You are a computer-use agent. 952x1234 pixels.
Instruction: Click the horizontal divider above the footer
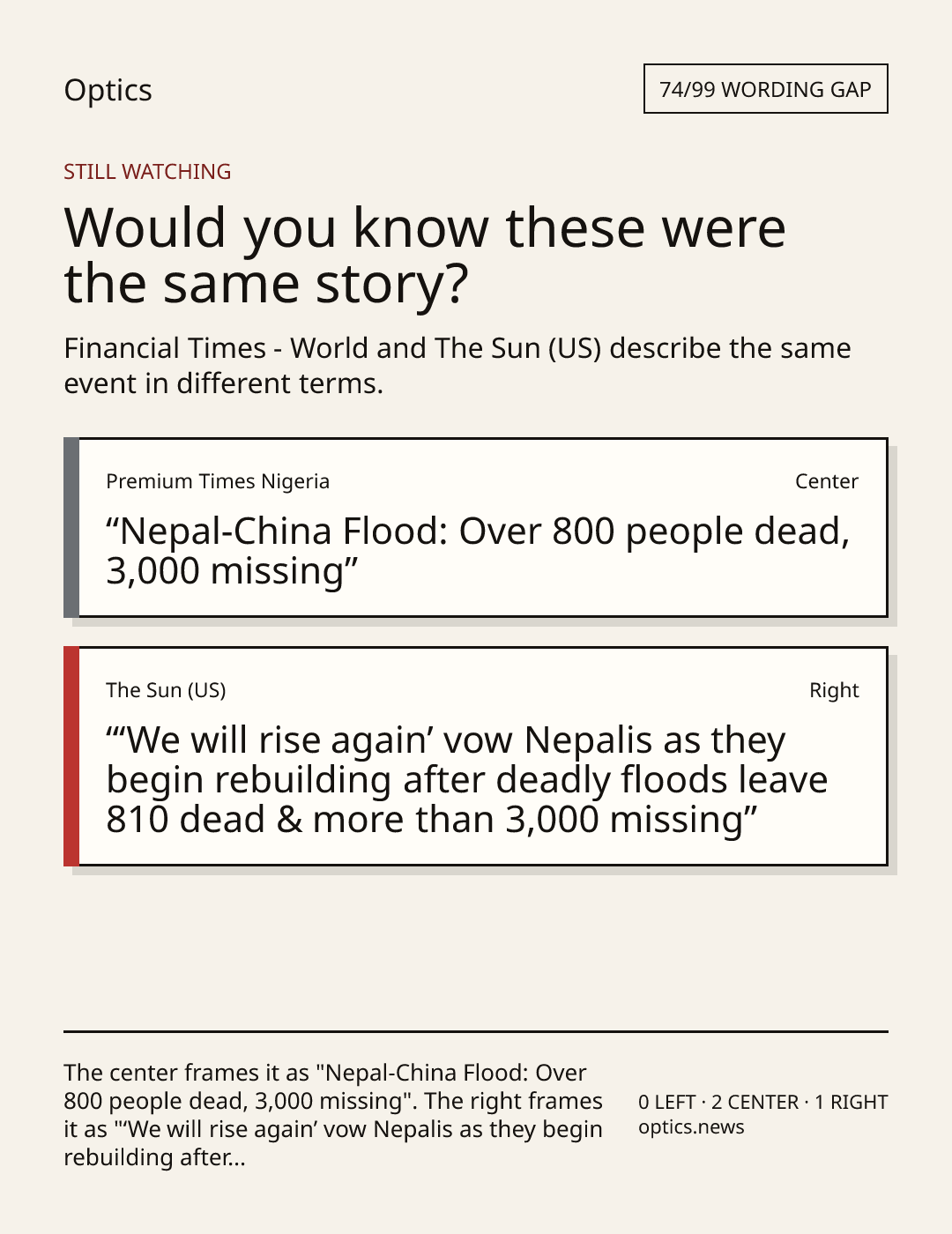click(x=476, y=1031)
